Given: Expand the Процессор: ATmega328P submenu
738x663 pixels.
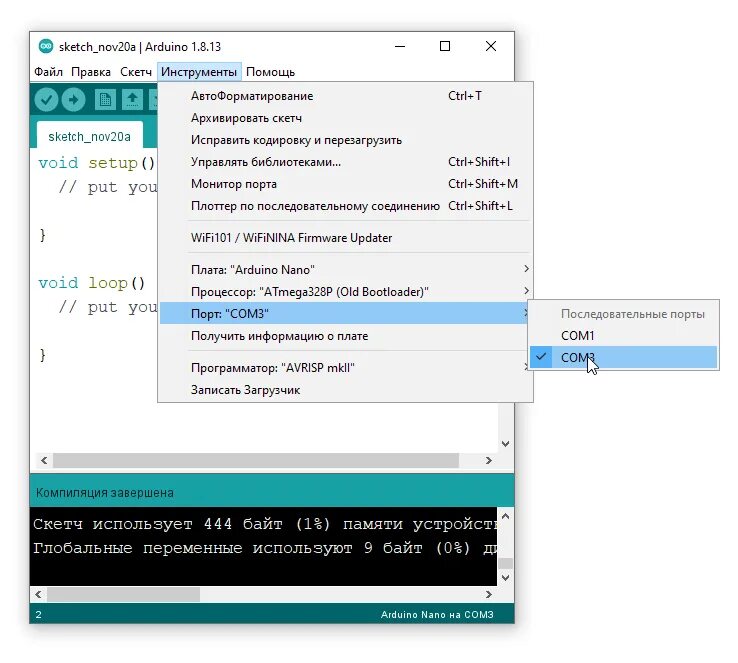Looking at the screenshot, I should (346, 292).
